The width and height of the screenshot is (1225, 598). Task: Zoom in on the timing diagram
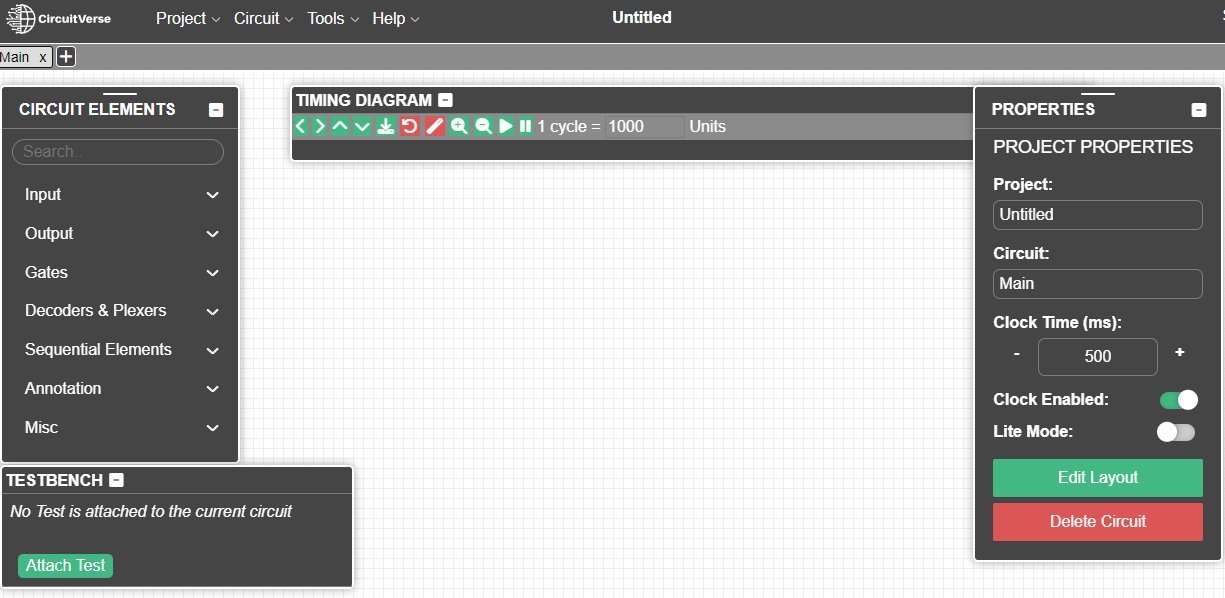459,126
